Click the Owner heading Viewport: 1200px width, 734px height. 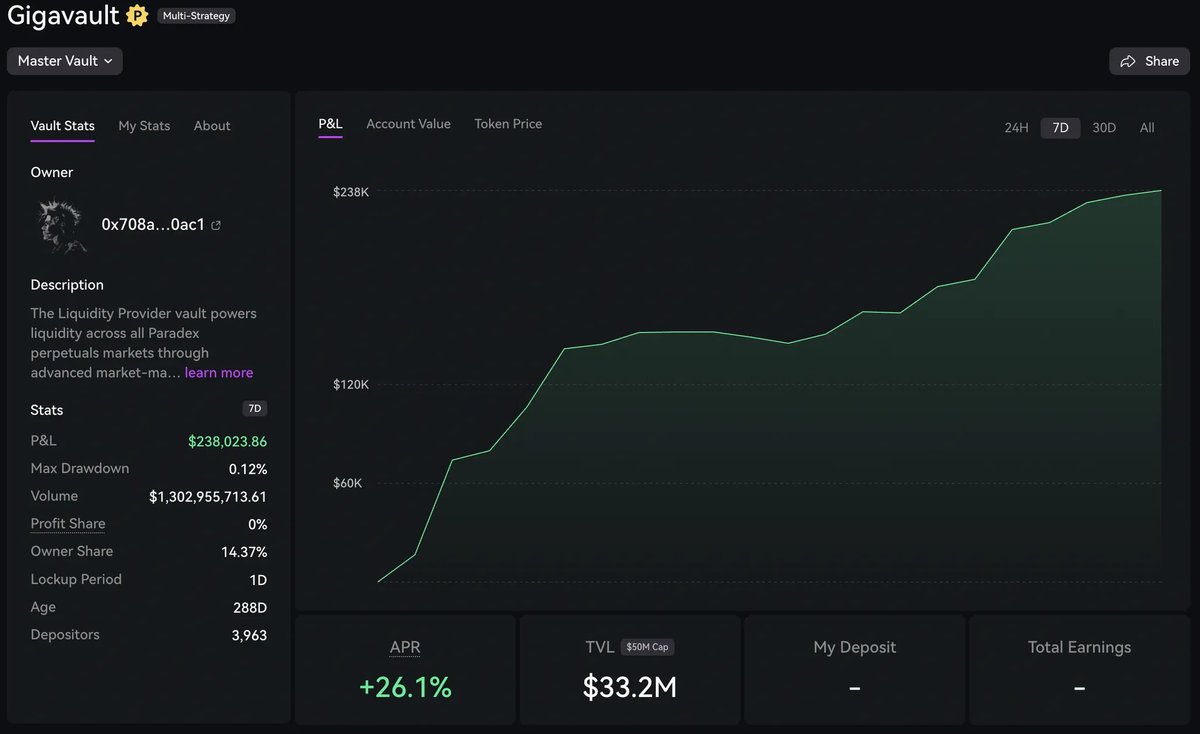(52, 172)
